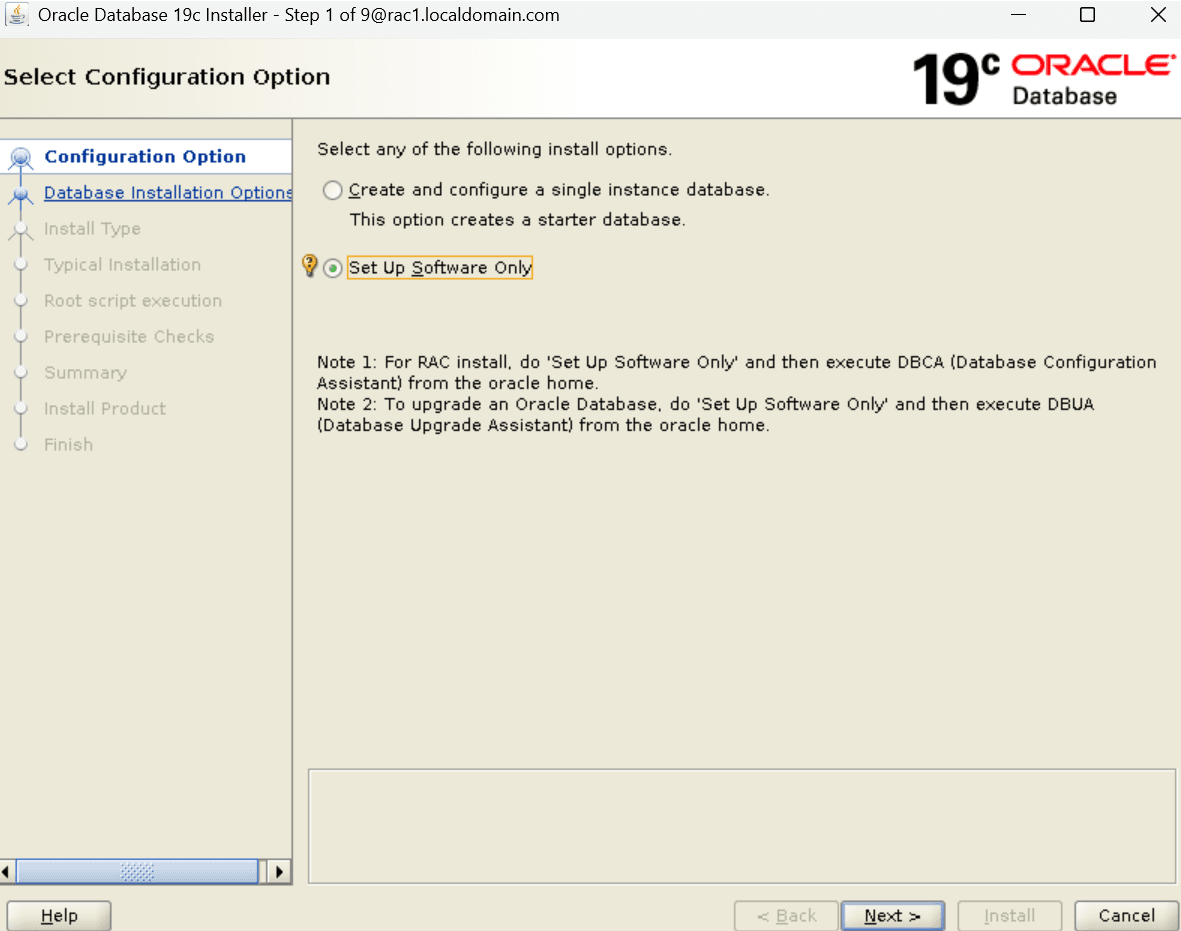Screen dimensions: 1181x931
Task: Click the Note 1 RAC install text
Action: coord(737,372)
